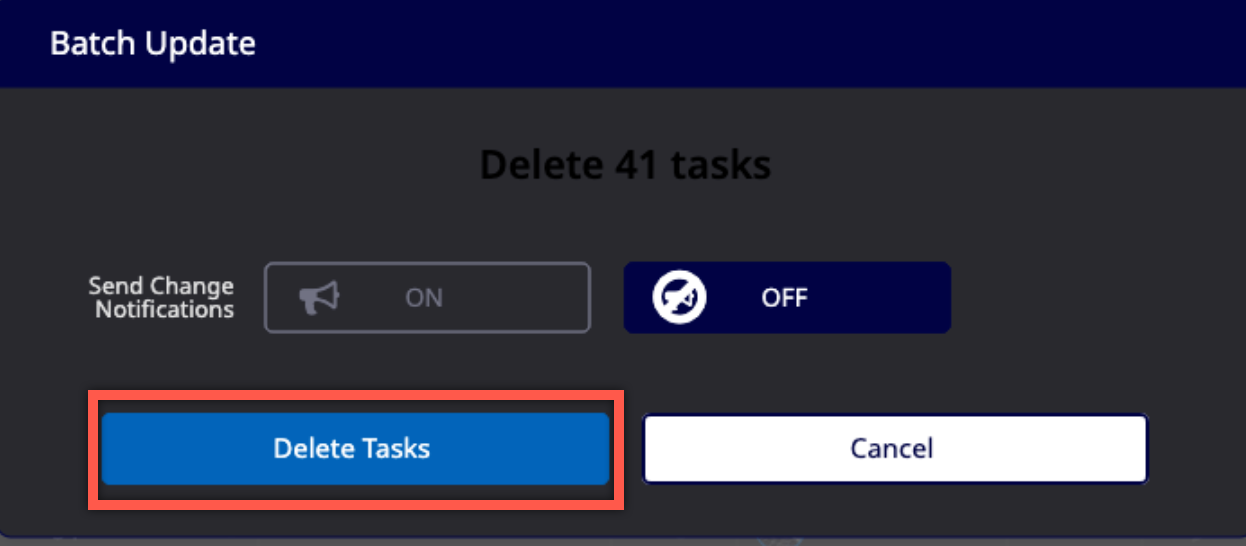The image size is (1246, 546).
Task: Click the Delete Tasks button
Action: click(355, 448)
